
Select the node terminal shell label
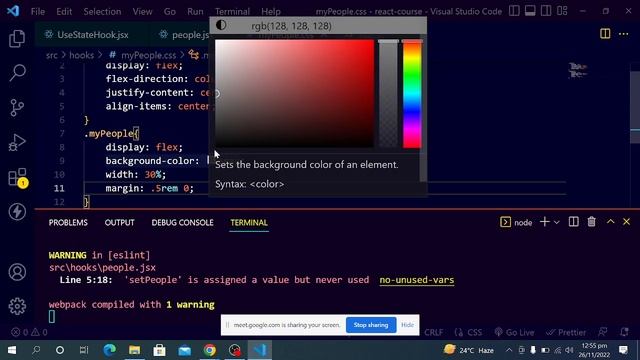click(516, 222)
